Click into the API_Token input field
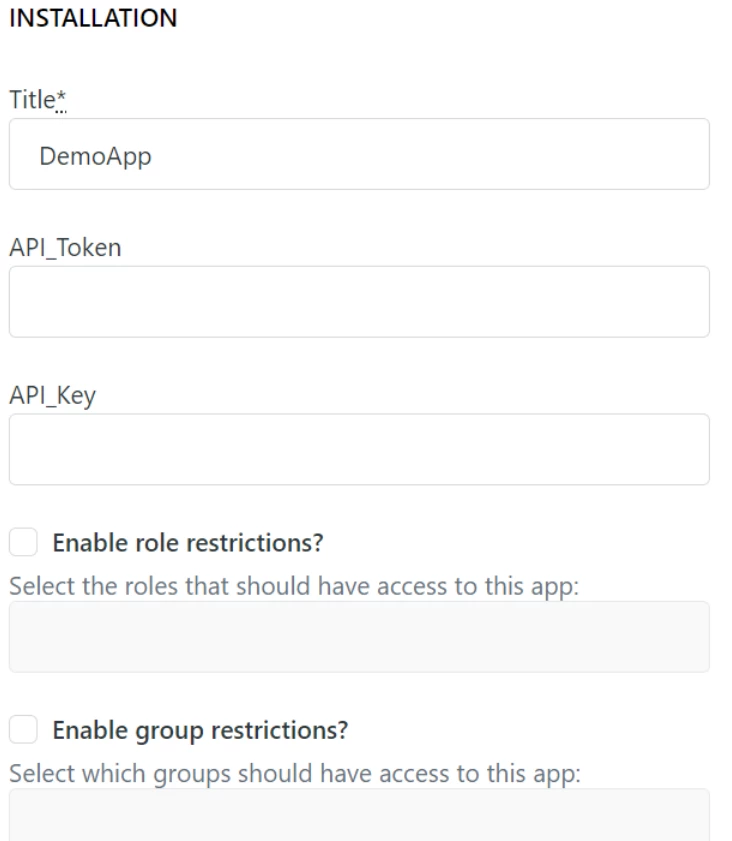Image resolution: width=732 pixels, height=841 pixels. pos(359,302)
